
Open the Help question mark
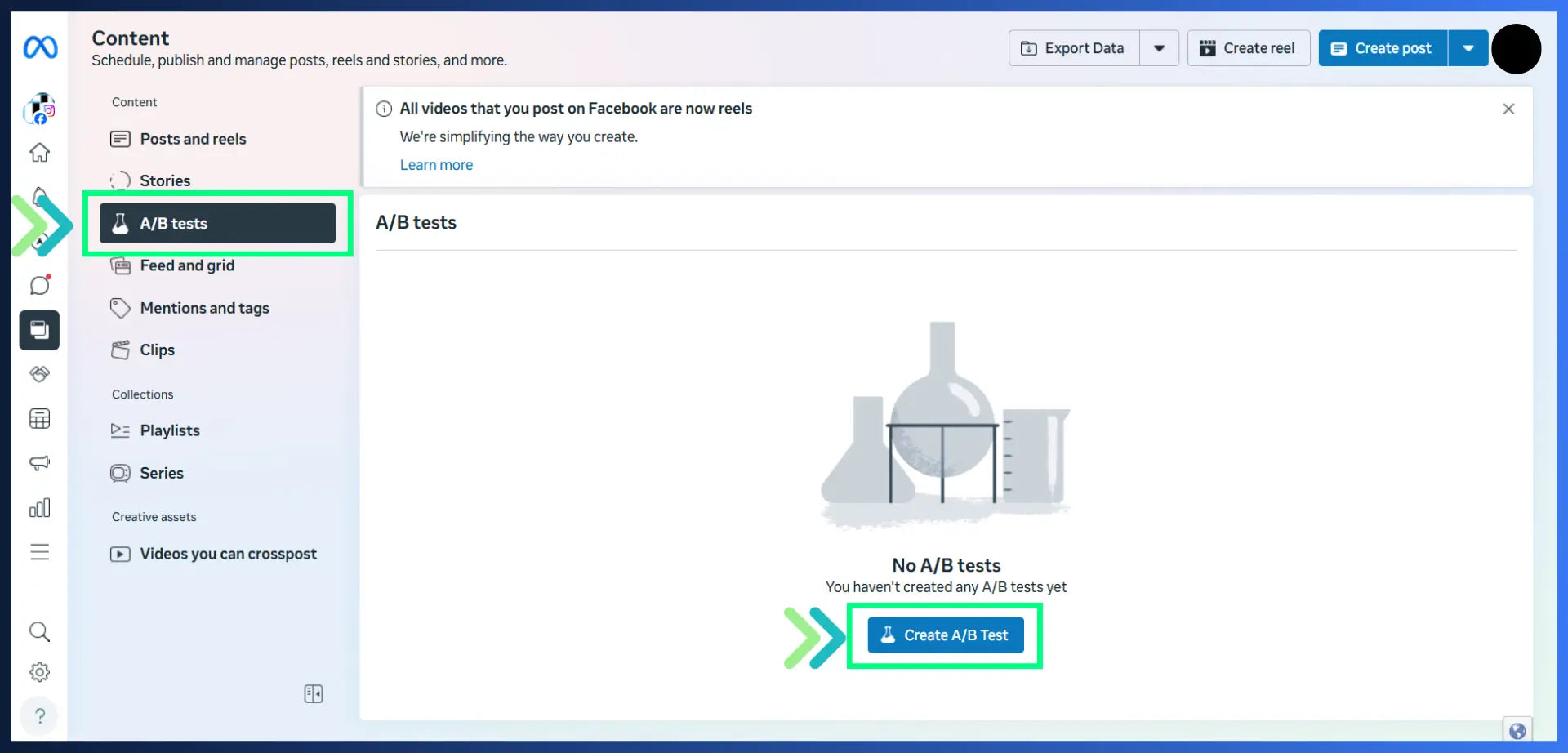click(39, 715)
